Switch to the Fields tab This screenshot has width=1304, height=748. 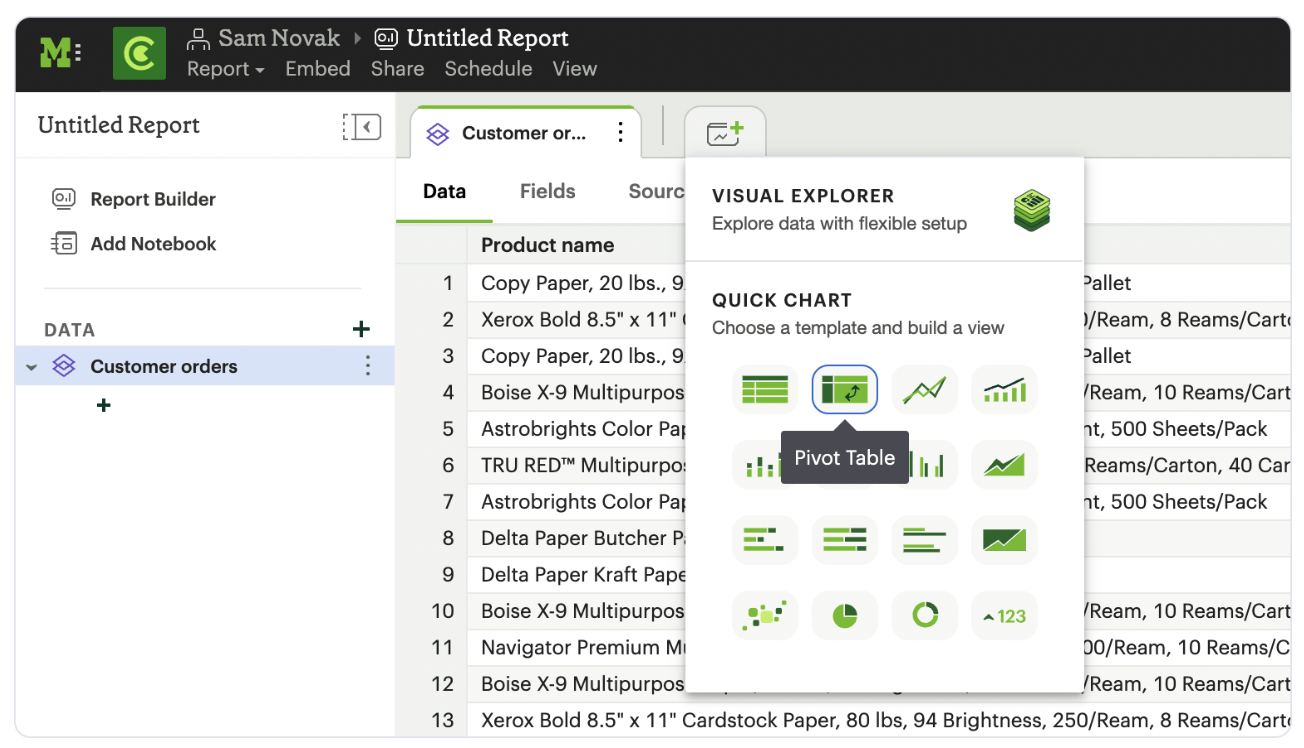coord(548,191)
